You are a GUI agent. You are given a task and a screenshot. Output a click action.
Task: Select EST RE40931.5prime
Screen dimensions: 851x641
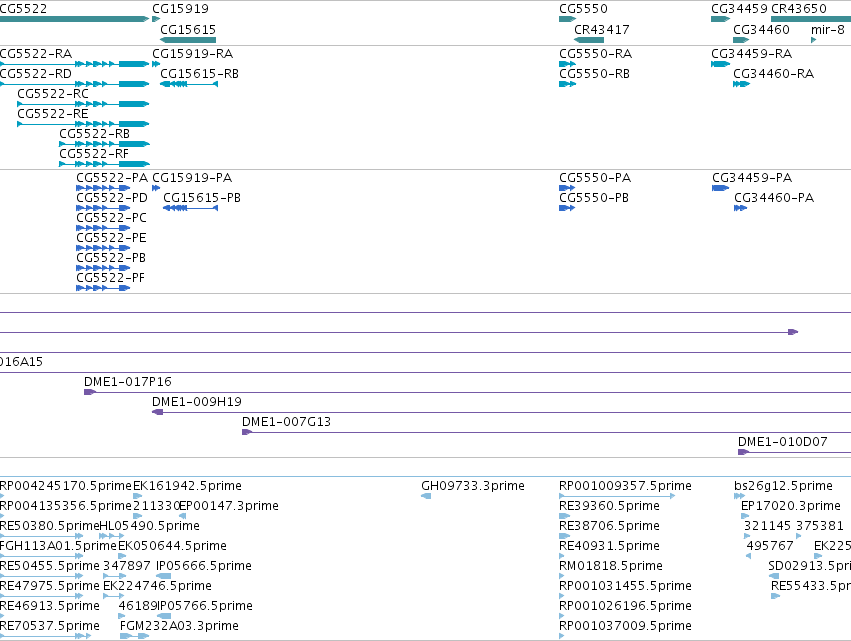tap(609, 547)
